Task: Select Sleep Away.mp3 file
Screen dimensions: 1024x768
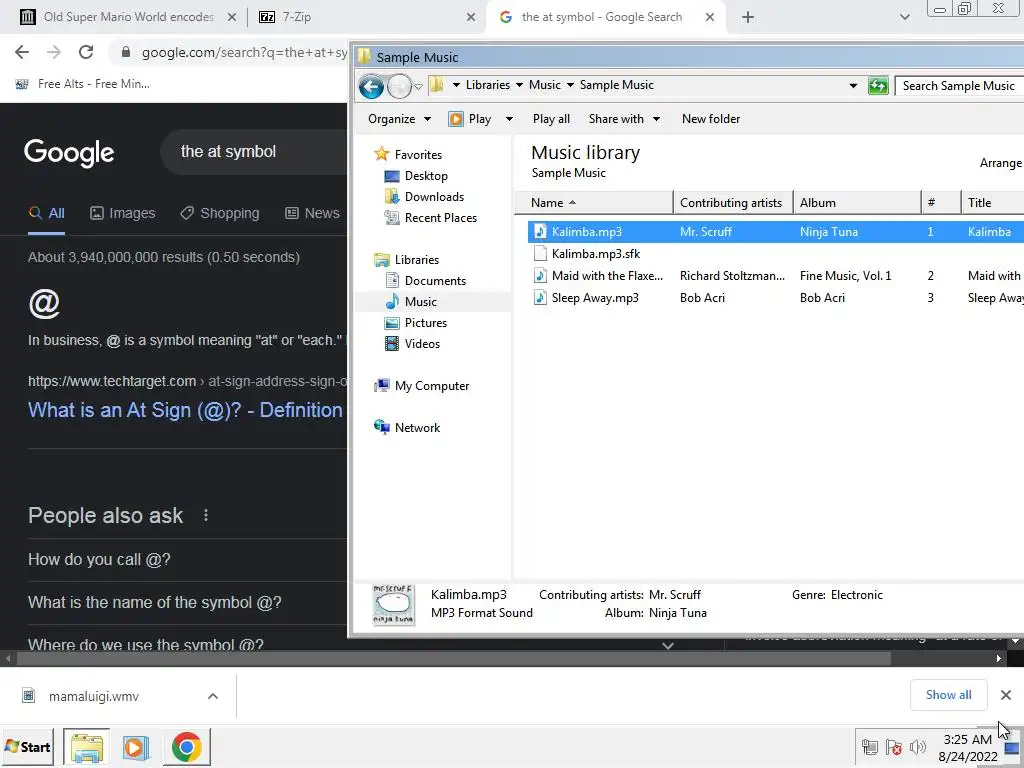Action: [595, 298]
